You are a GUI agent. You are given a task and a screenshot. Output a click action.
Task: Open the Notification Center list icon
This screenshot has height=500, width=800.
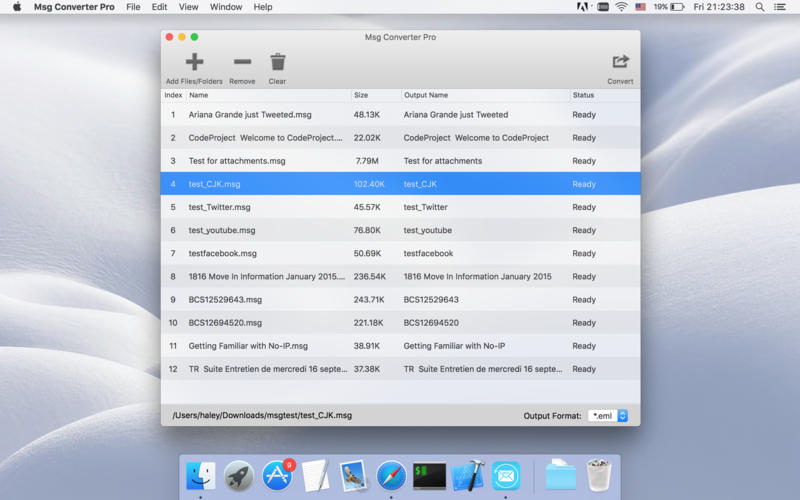click(780, 7)
